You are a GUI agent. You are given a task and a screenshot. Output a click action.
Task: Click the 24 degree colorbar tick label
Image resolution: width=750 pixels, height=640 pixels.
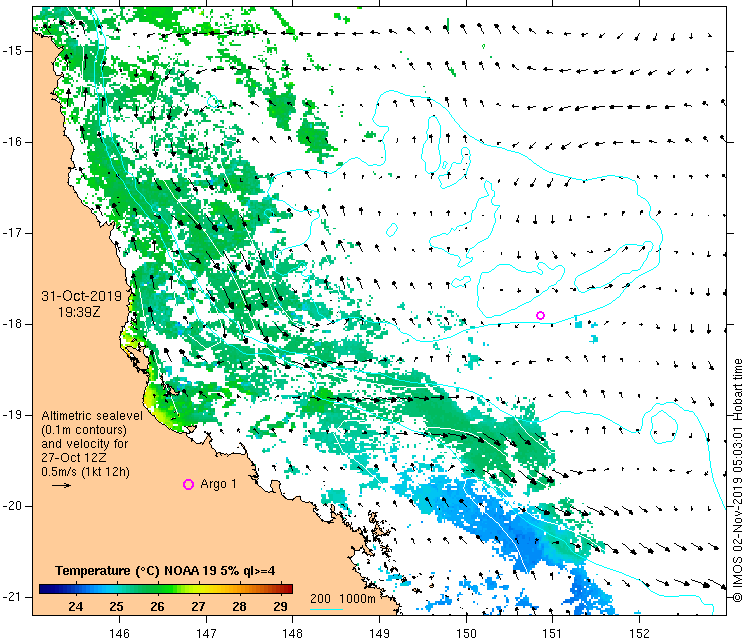click(x=76, y=607)
